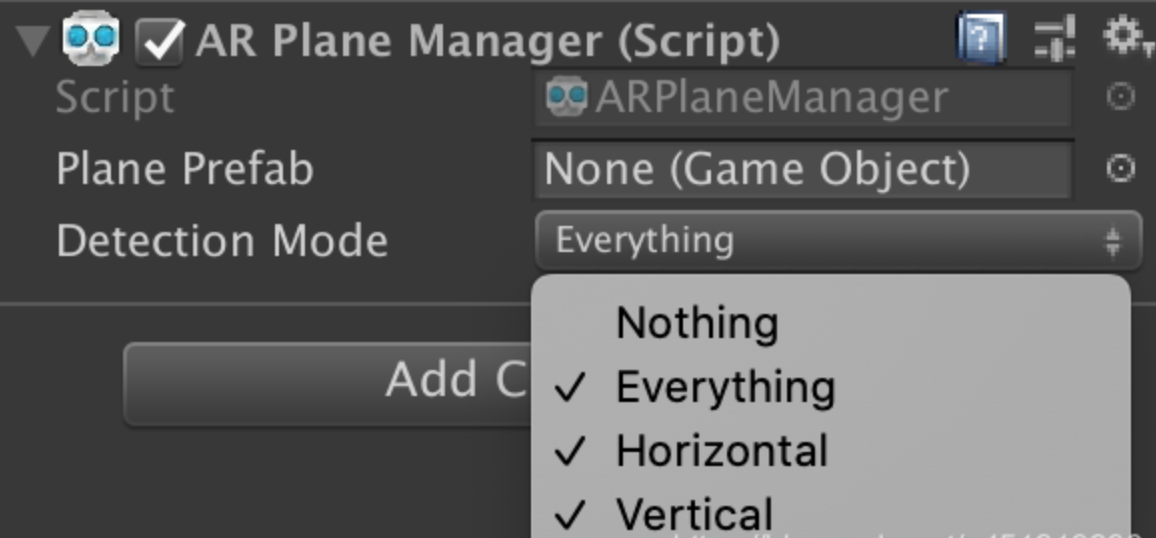Open the Script field object picker circle
Viewport: 1156px width, 538px height.
pyautogui.click(x=1120, y=97)
